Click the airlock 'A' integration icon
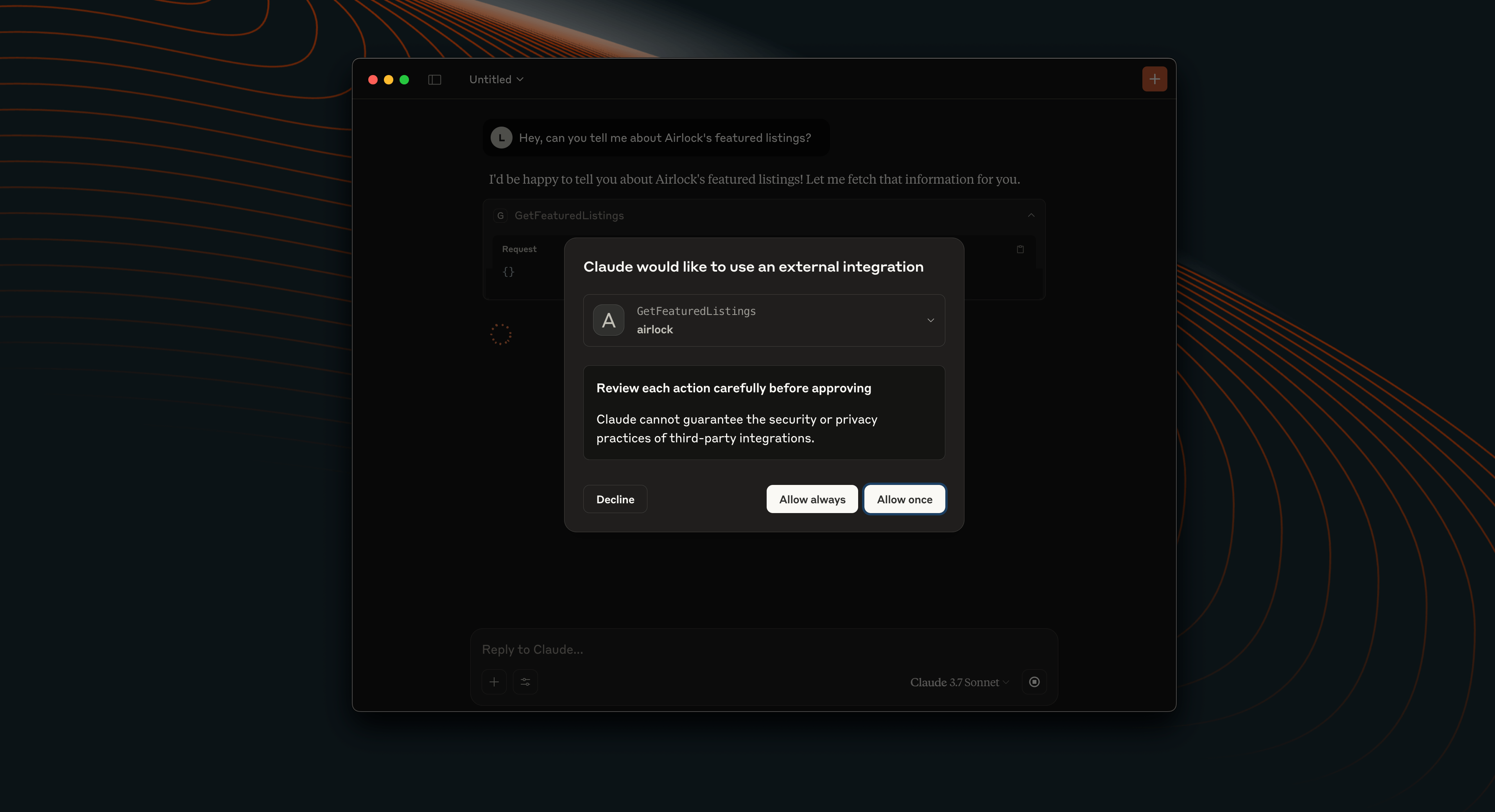This screenshot has height=812, width=1495. [608, 320]
